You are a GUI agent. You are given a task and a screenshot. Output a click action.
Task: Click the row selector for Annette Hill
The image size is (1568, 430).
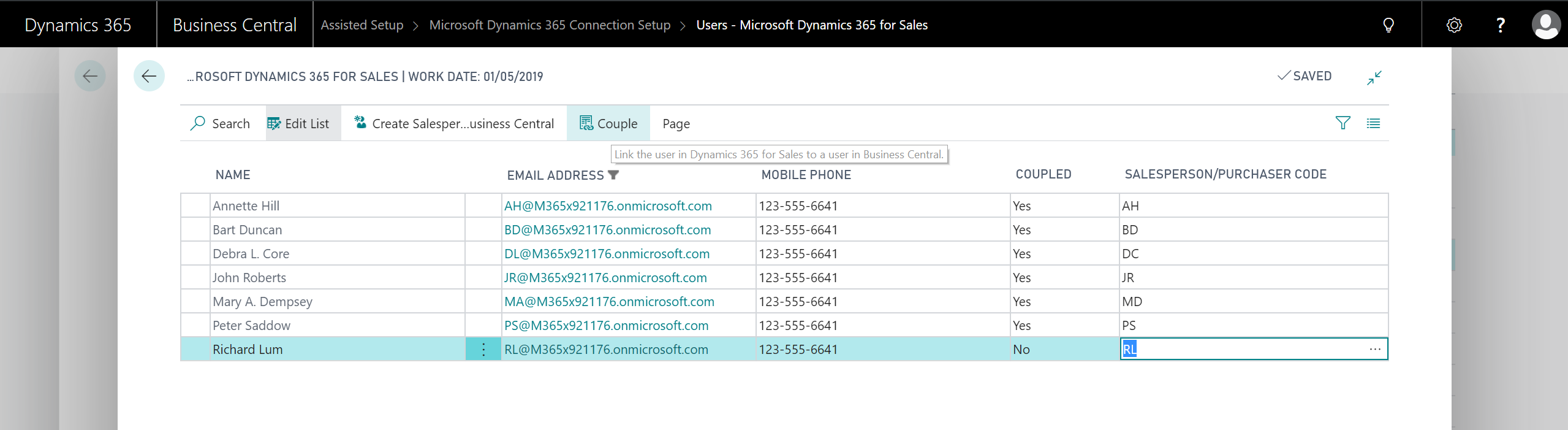(195, 206)
